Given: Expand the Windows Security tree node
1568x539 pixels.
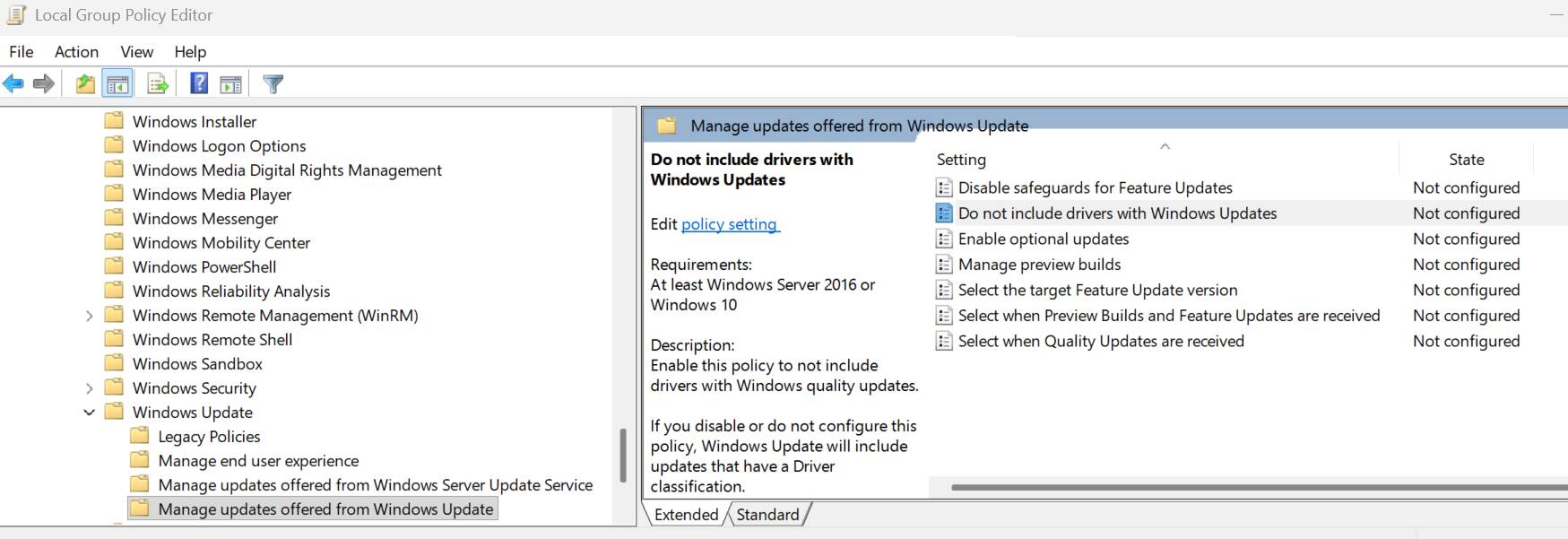Looking at the screenshot, I should click(x=89, y=388).
